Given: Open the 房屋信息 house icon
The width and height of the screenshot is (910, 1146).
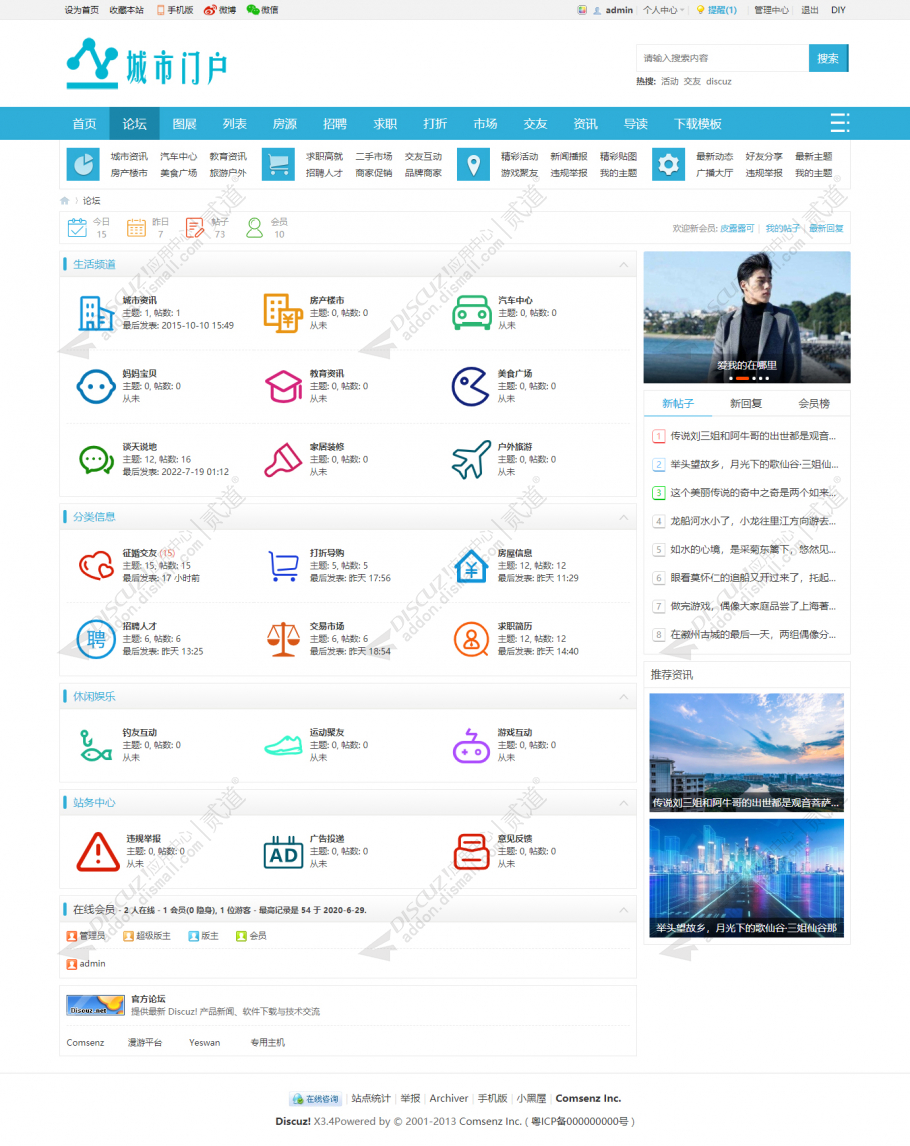Looking at the screenshot, I should (471, 566).
